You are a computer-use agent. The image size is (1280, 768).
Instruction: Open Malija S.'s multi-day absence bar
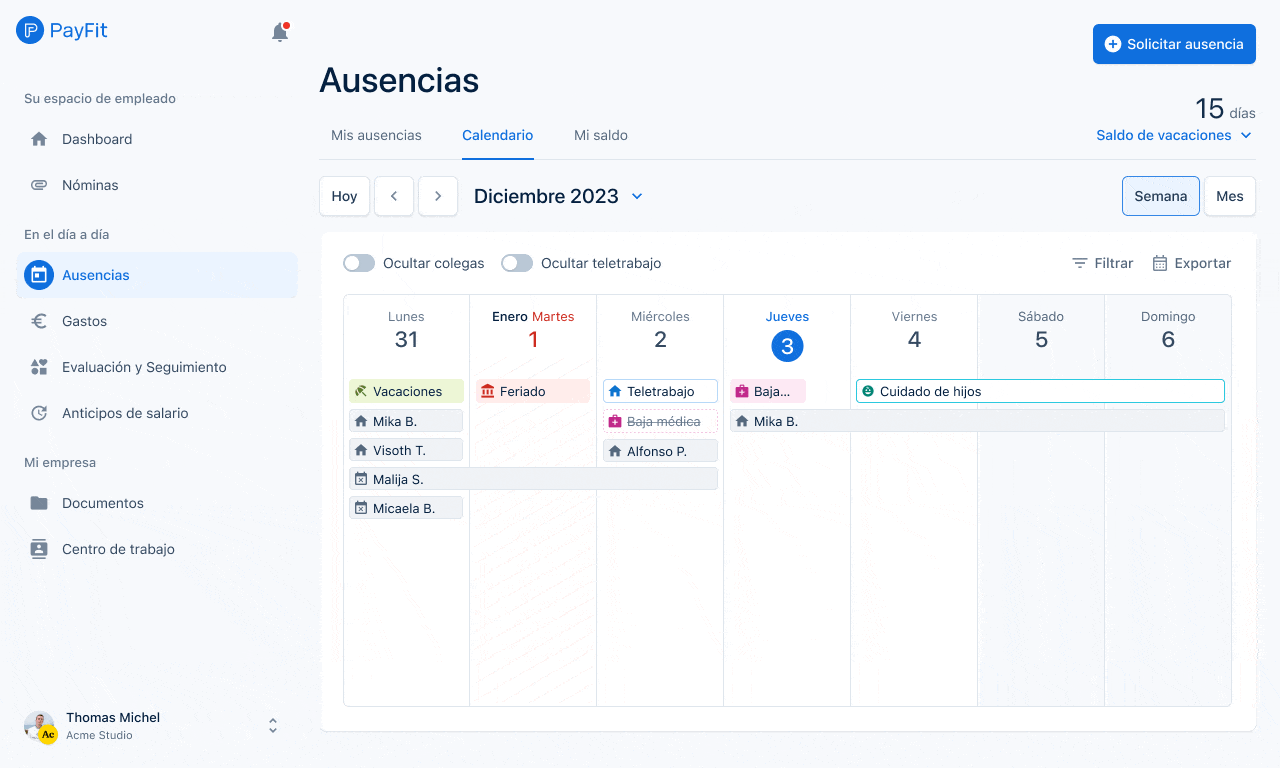tap(533, 479)
